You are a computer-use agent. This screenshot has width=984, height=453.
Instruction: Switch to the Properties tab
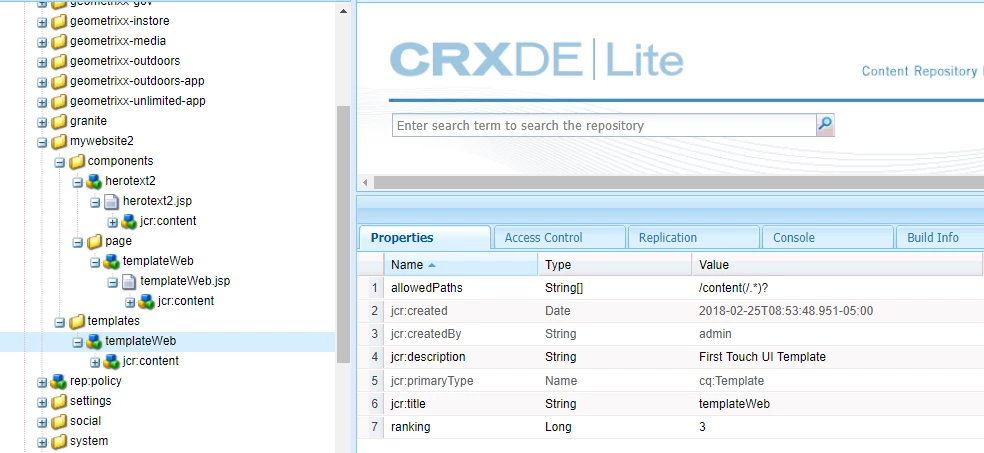click(424, 238)
